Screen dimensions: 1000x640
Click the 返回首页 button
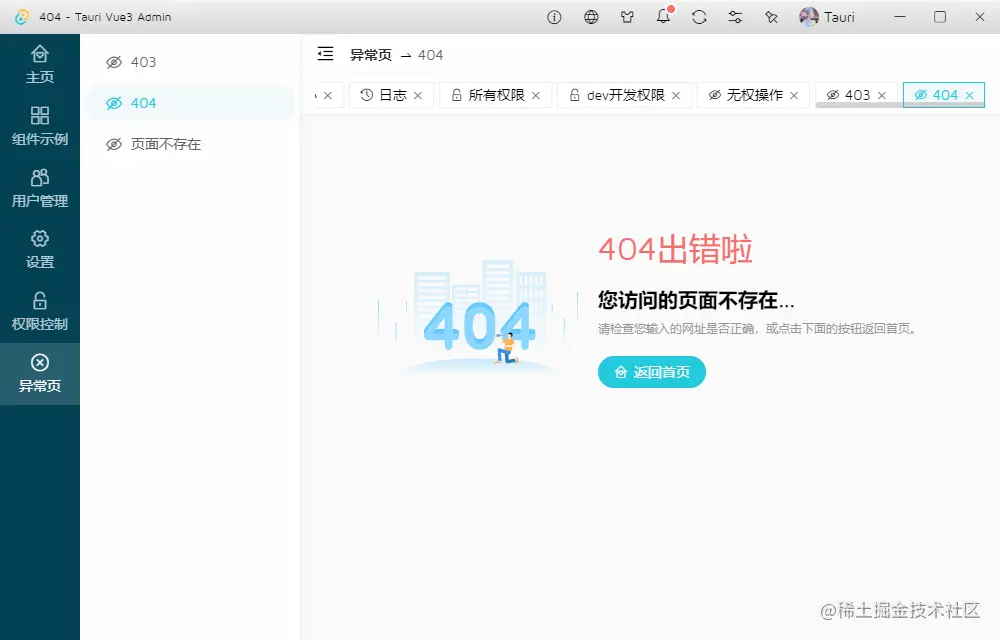(x=652, y=372)
